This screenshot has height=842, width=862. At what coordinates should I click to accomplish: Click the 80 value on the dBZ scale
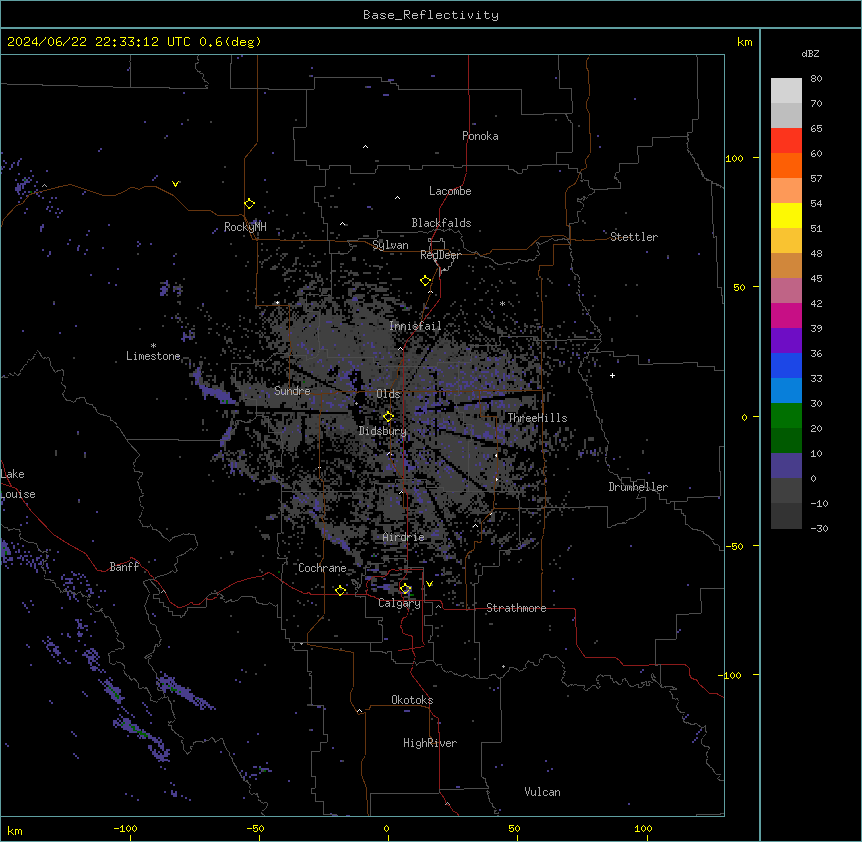[816, 79]
